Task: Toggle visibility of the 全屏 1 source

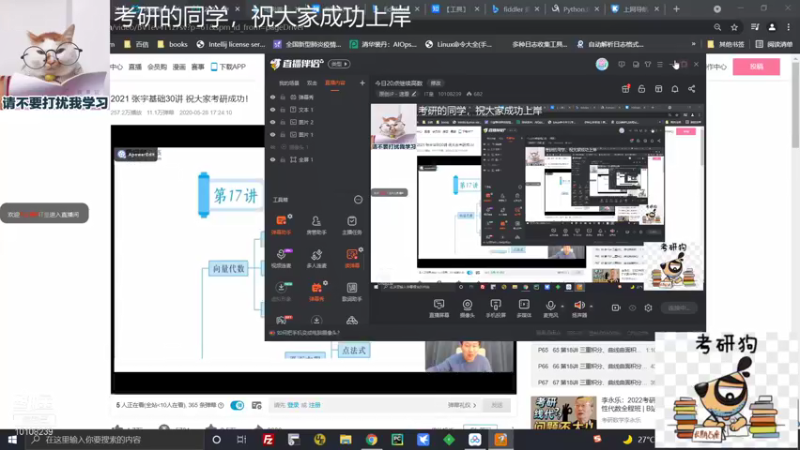Action: tap(272, 160)
